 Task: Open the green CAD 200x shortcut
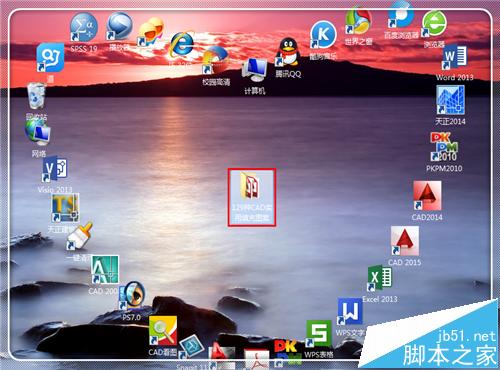[x=105, y=269]
